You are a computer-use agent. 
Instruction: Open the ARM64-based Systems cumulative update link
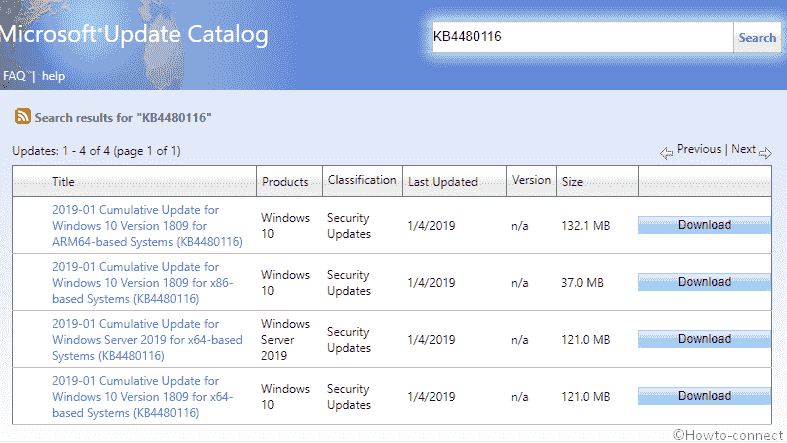tap(147, 226)
